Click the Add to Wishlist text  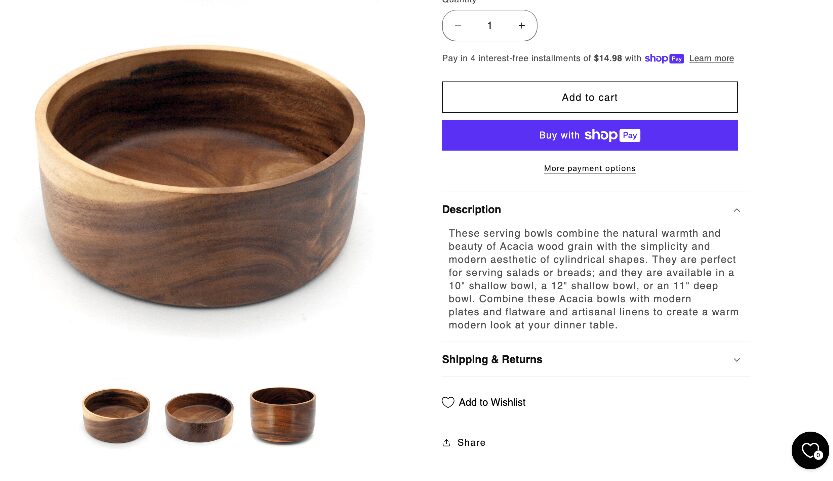(492, 402)
